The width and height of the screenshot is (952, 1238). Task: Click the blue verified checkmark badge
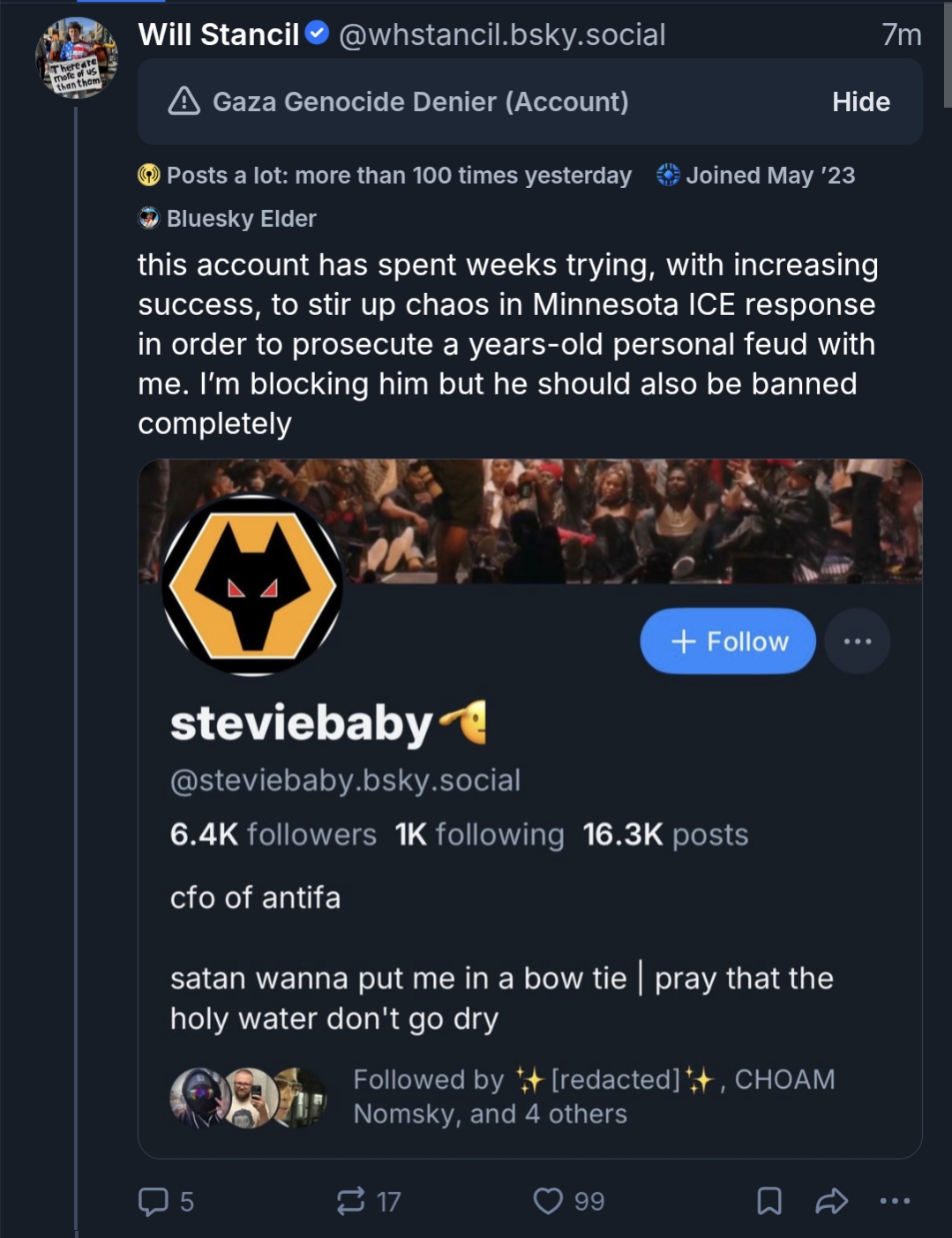[x=317, y=34]
